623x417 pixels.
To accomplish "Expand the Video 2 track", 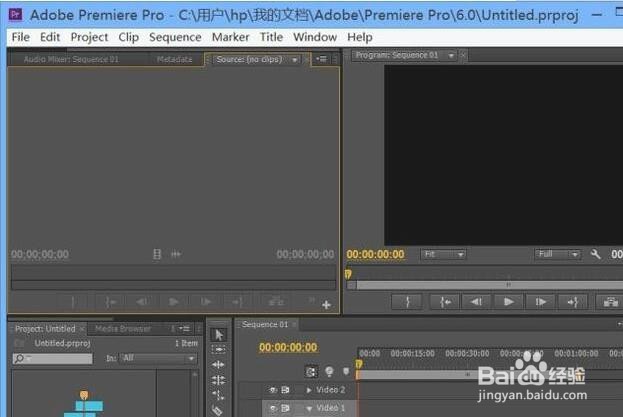I will (309, 390).
